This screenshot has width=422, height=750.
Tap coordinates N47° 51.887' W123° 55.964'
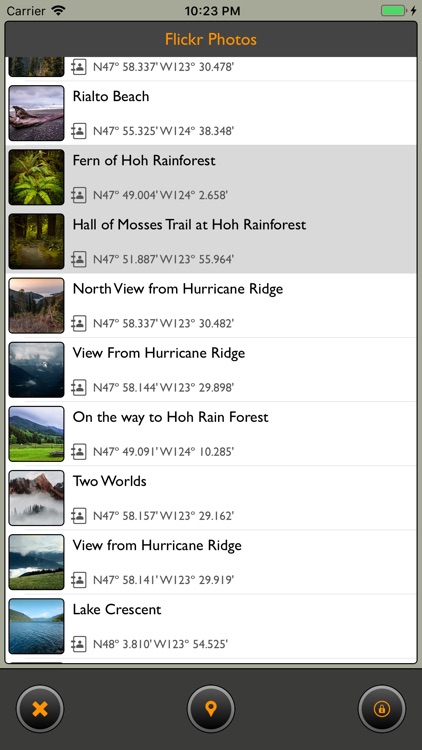pos(163,259)
